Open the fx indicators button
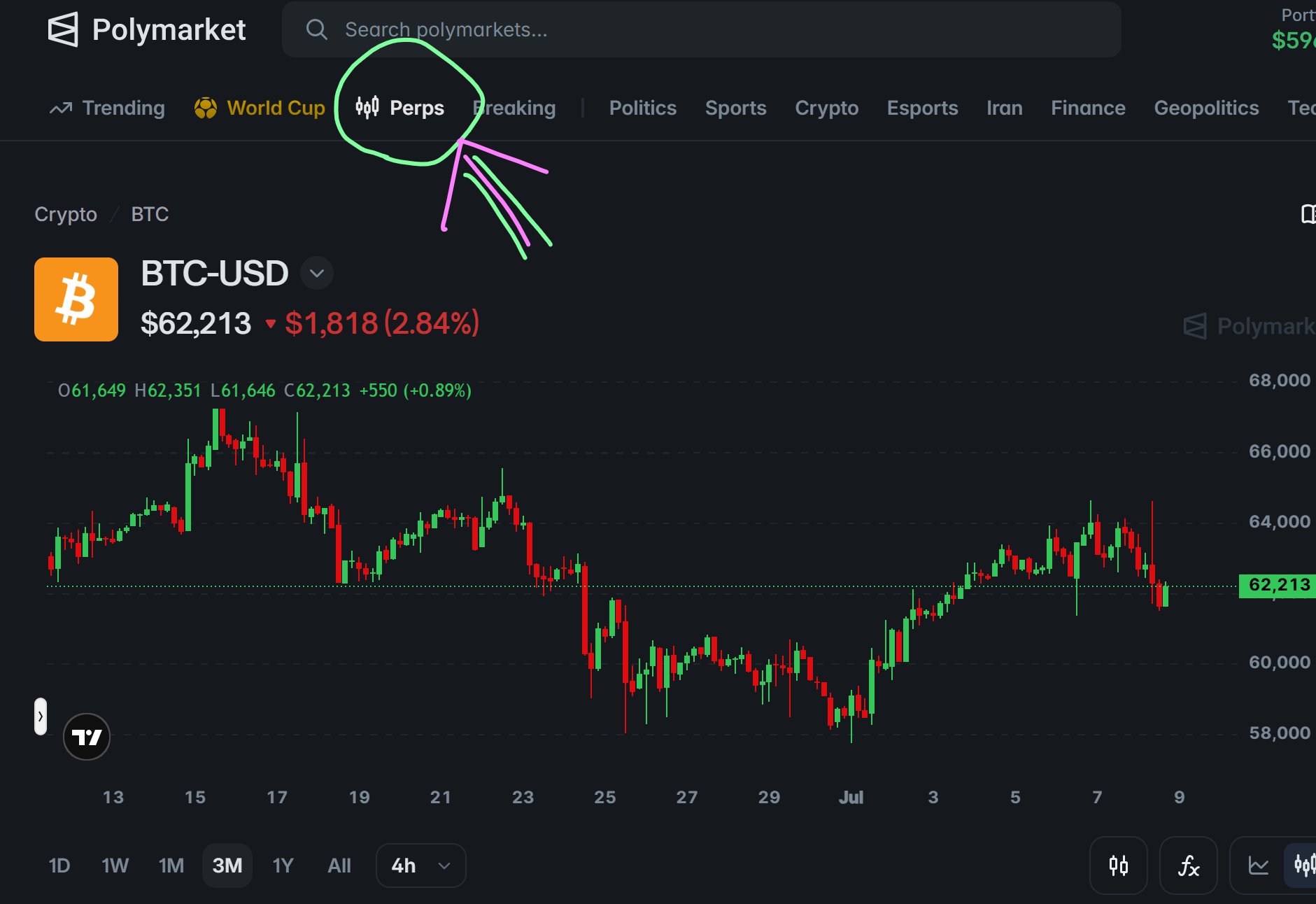 pyautogui.click(x=1189, y=866)
